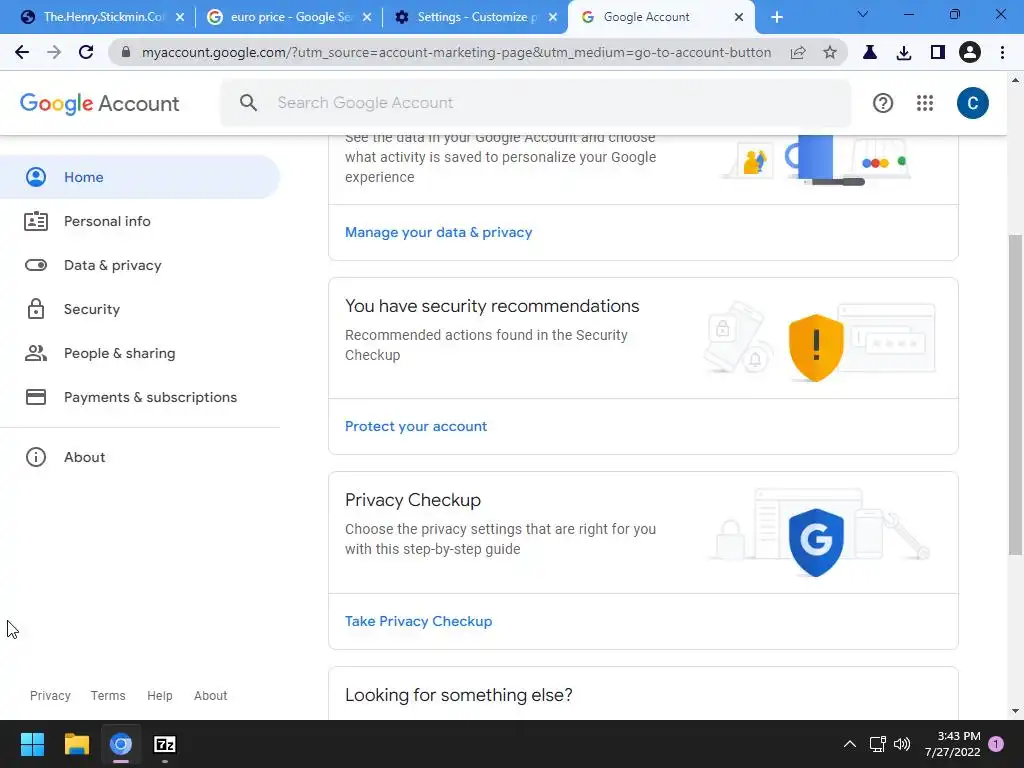
Task: Focus the Search Google Account field
Action: [536, 103]
